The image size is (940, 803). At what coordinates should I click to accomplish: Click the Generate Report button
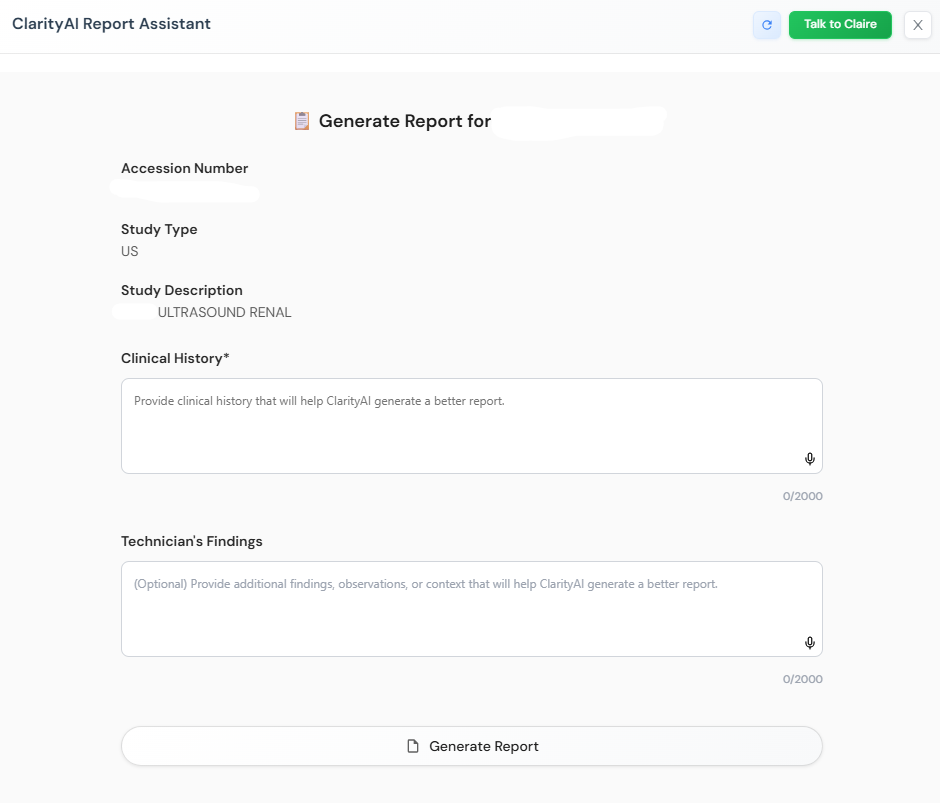click(x=472, y=746)
